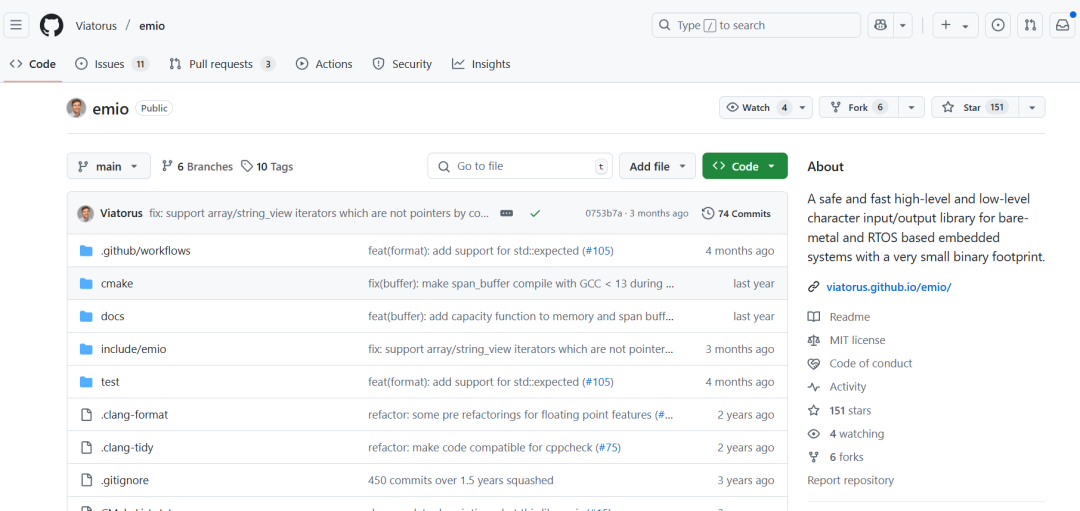Open pull request #75 link
This screenshot has height=511, width=1080.
[608, 448]
